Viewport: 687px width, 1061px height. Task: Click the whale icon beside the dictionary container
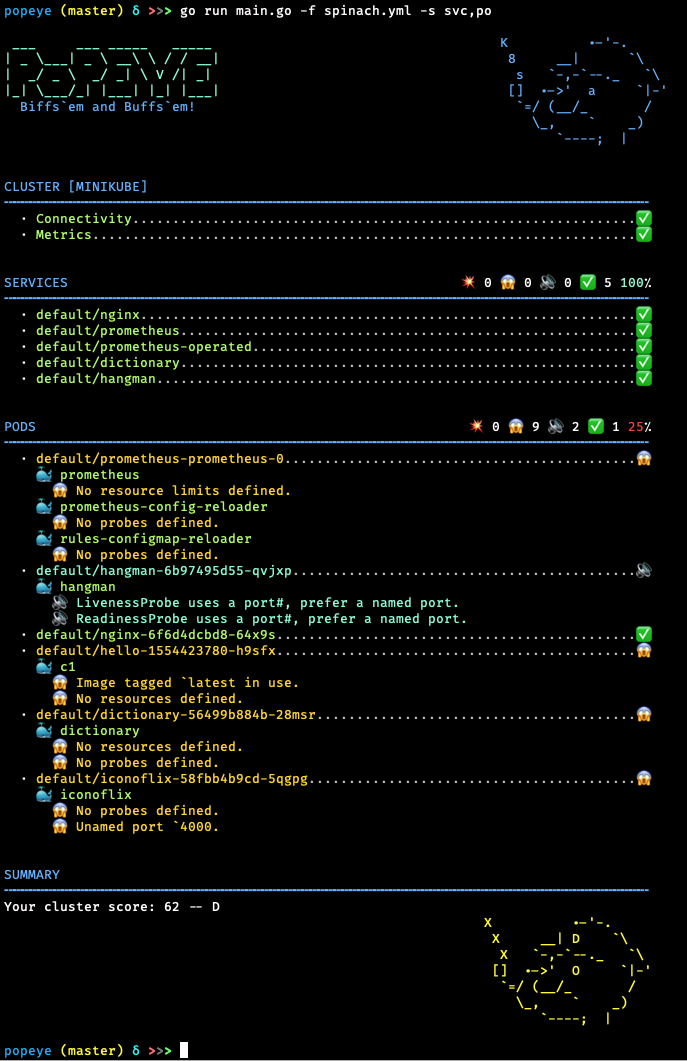click(45, 731)
